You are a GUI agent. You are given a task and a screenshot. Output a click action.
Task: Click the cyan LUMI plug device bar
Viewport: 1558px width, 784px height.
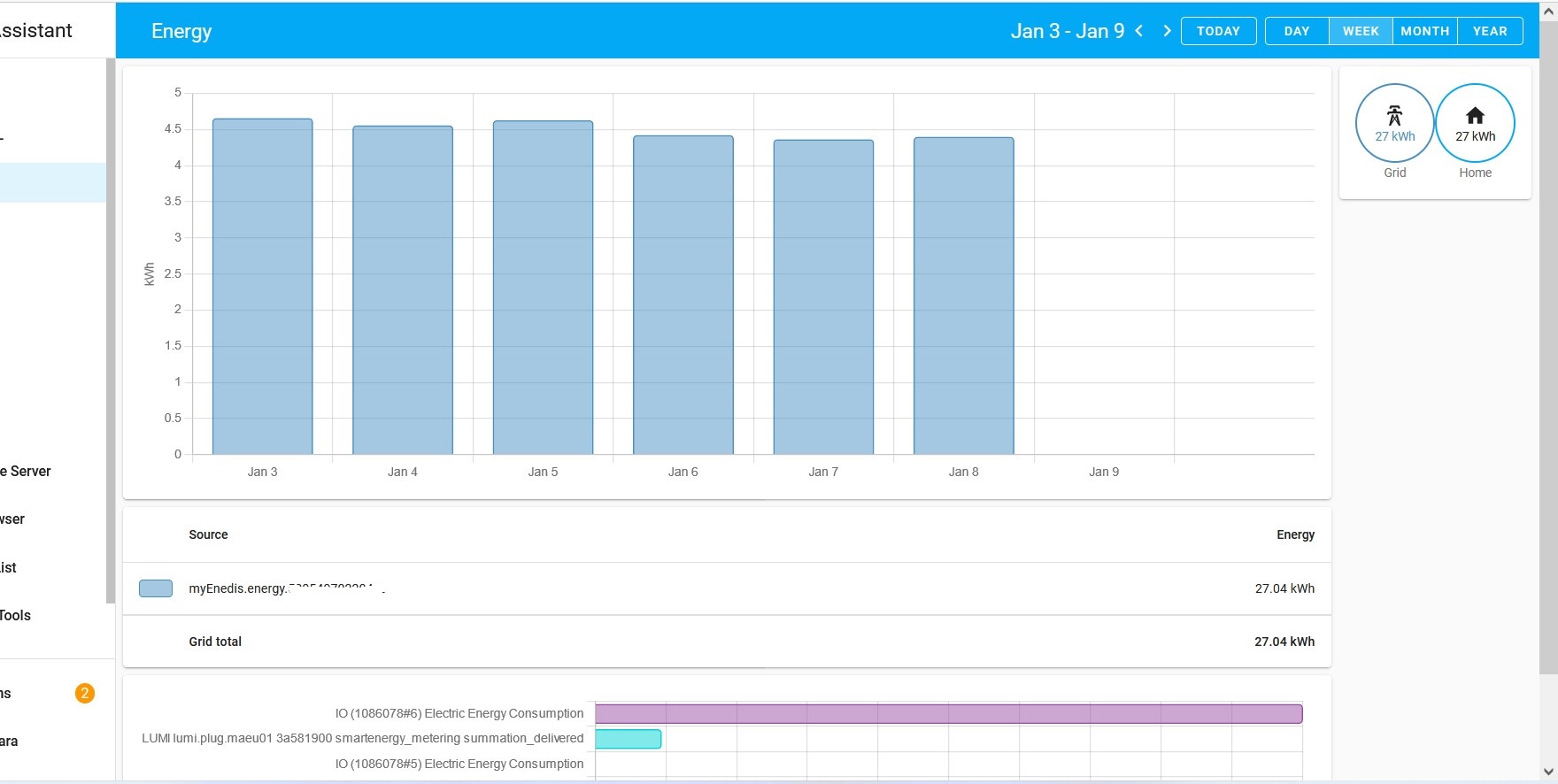(628, 739)
